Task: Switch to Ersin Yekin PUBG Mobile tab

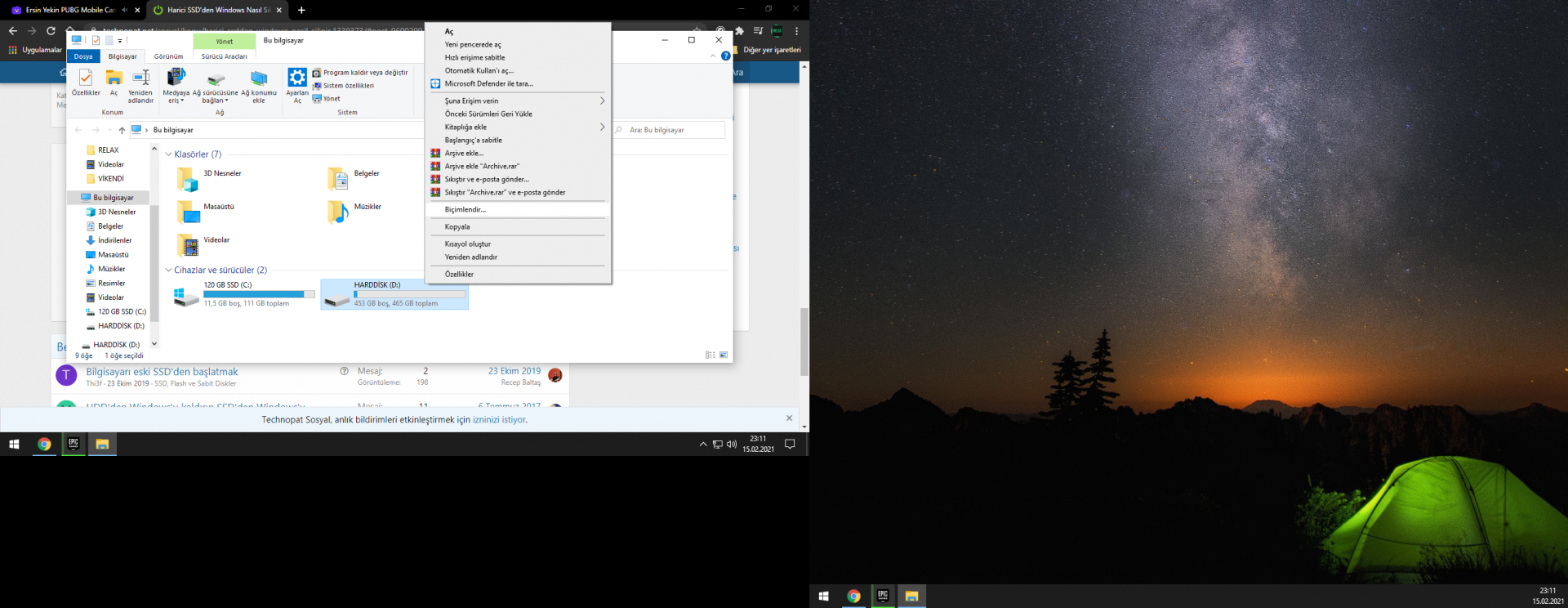Action: click(70, 11)
